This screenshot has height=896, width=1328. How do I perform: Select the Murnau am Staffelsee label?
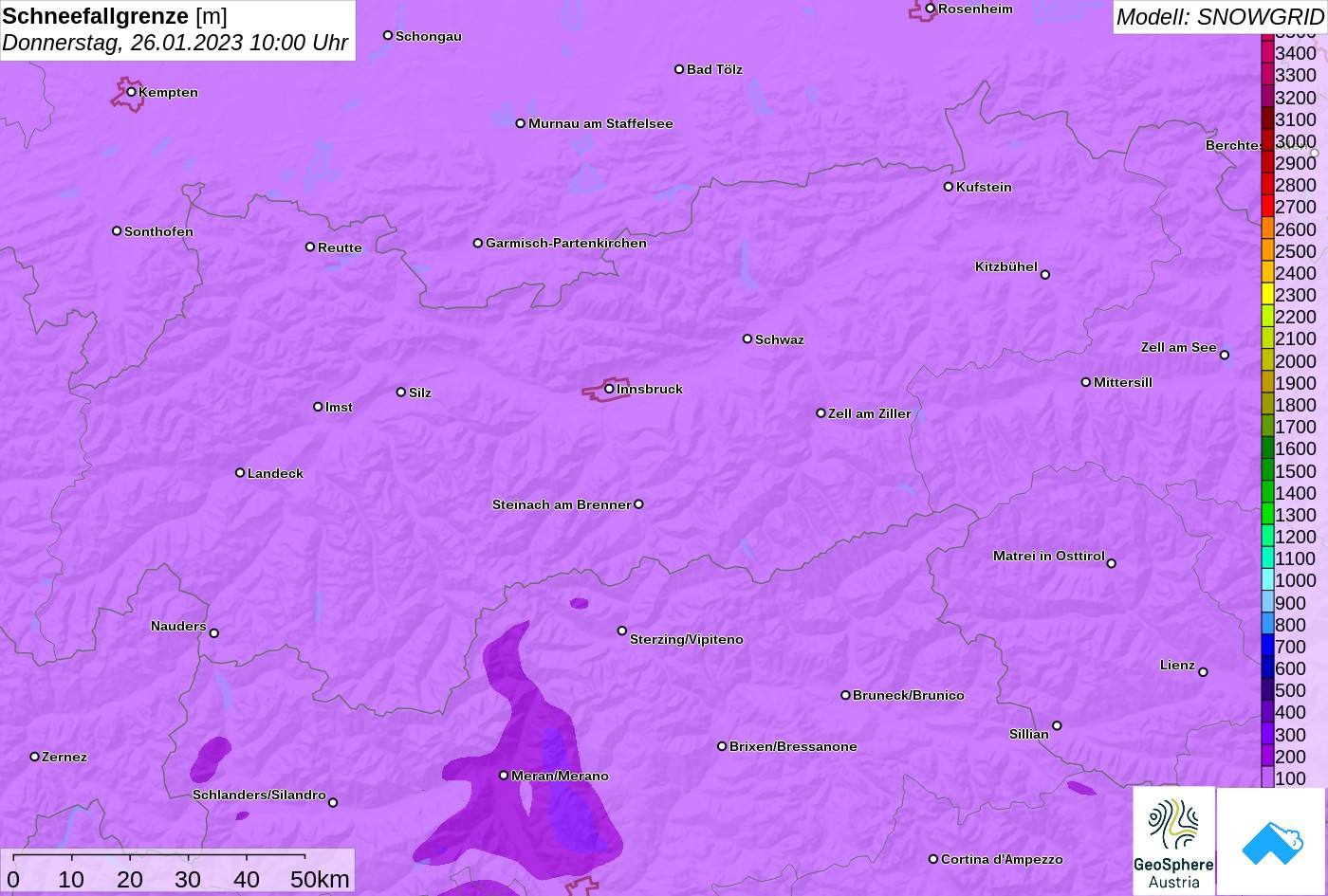click(x=600, y=123)
